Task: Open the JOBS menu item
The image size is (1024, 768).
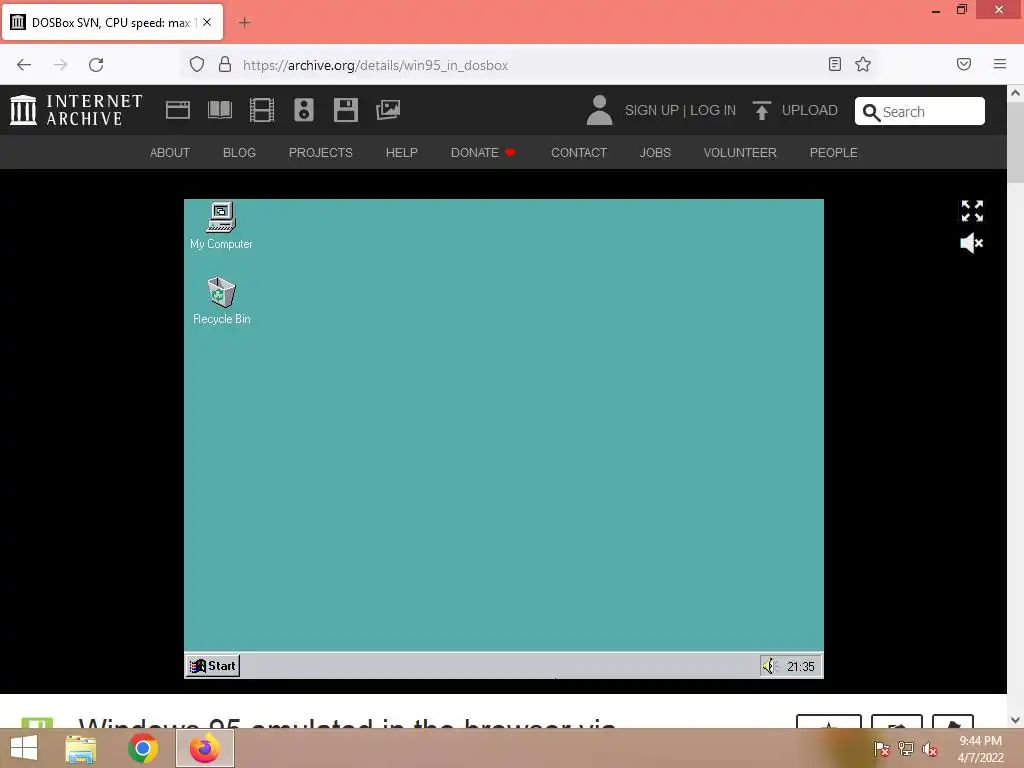Action: click(655, 152)
